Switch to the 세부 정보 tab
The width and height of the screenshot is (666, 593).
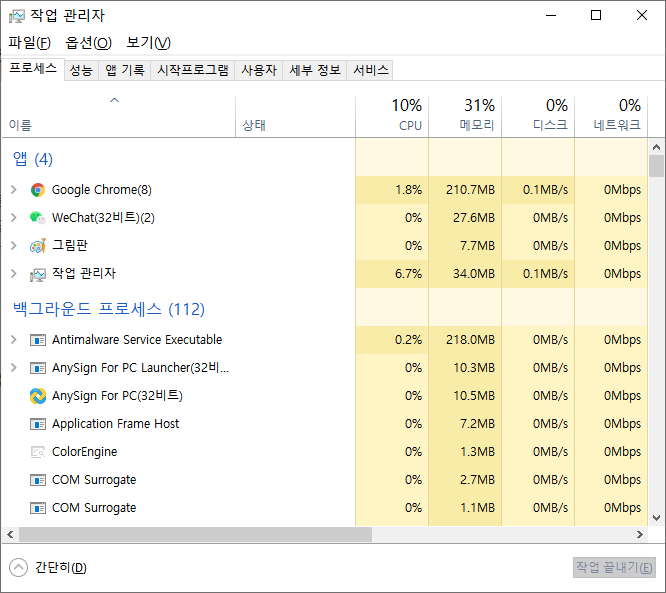point(315,70)
